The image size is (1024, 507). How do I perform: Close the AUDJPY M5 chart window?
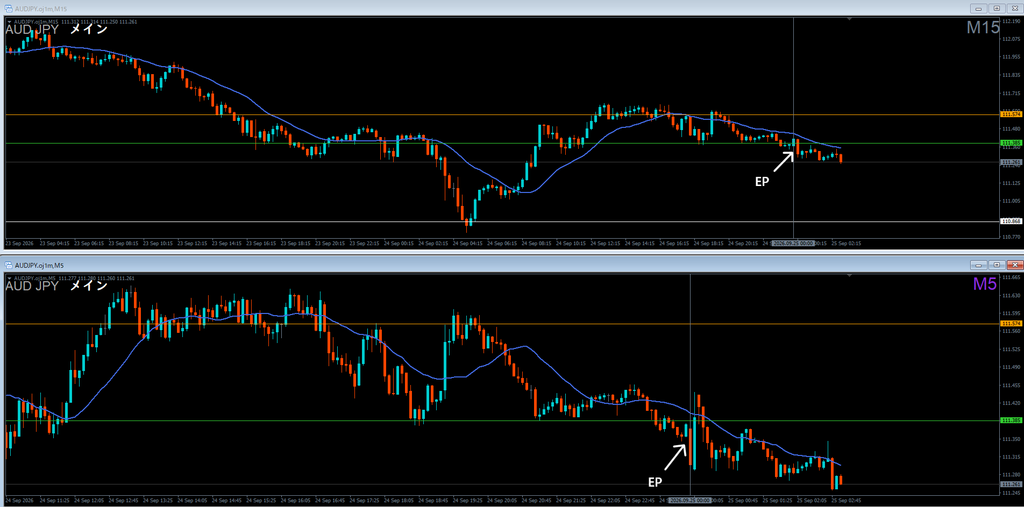1014,265
